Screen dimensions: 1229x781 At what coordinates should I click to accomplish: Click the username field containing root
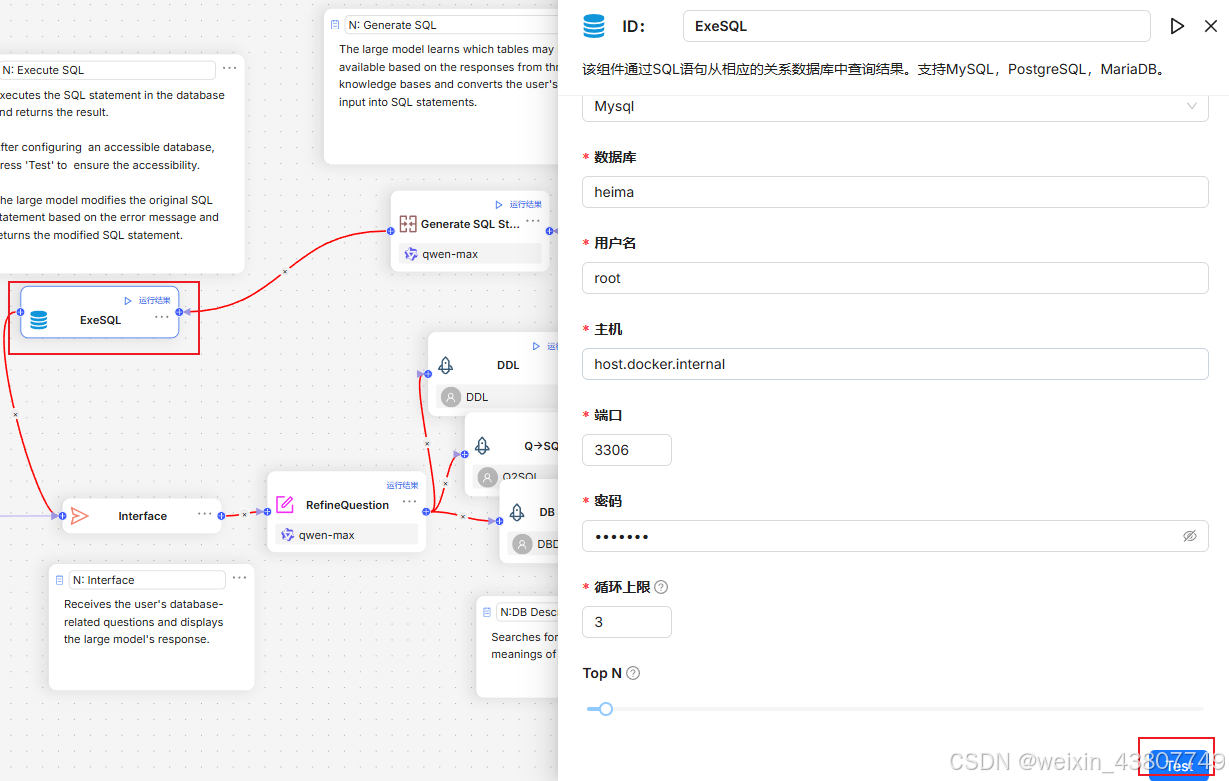click(x=895, y=278)
